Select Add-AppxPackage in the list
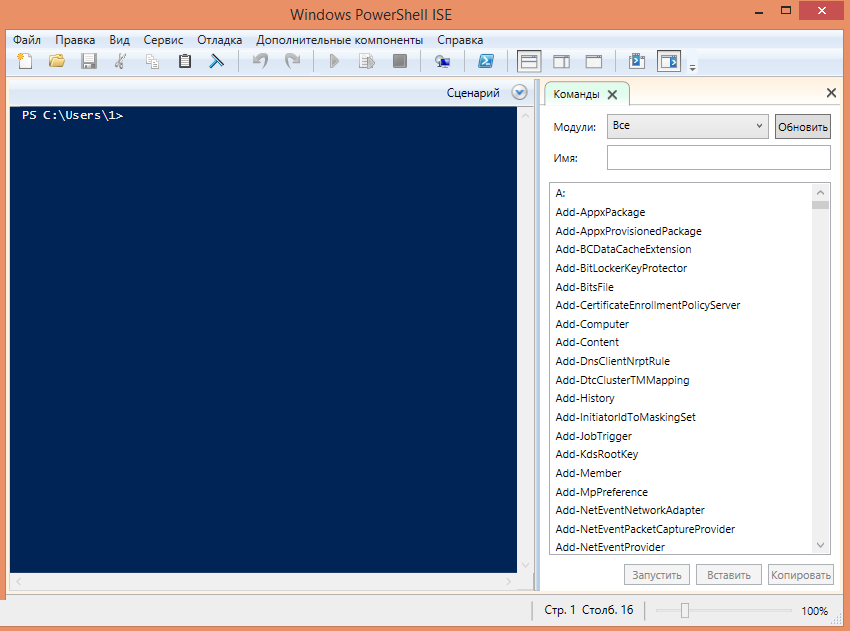 click(x=600, y=212)
